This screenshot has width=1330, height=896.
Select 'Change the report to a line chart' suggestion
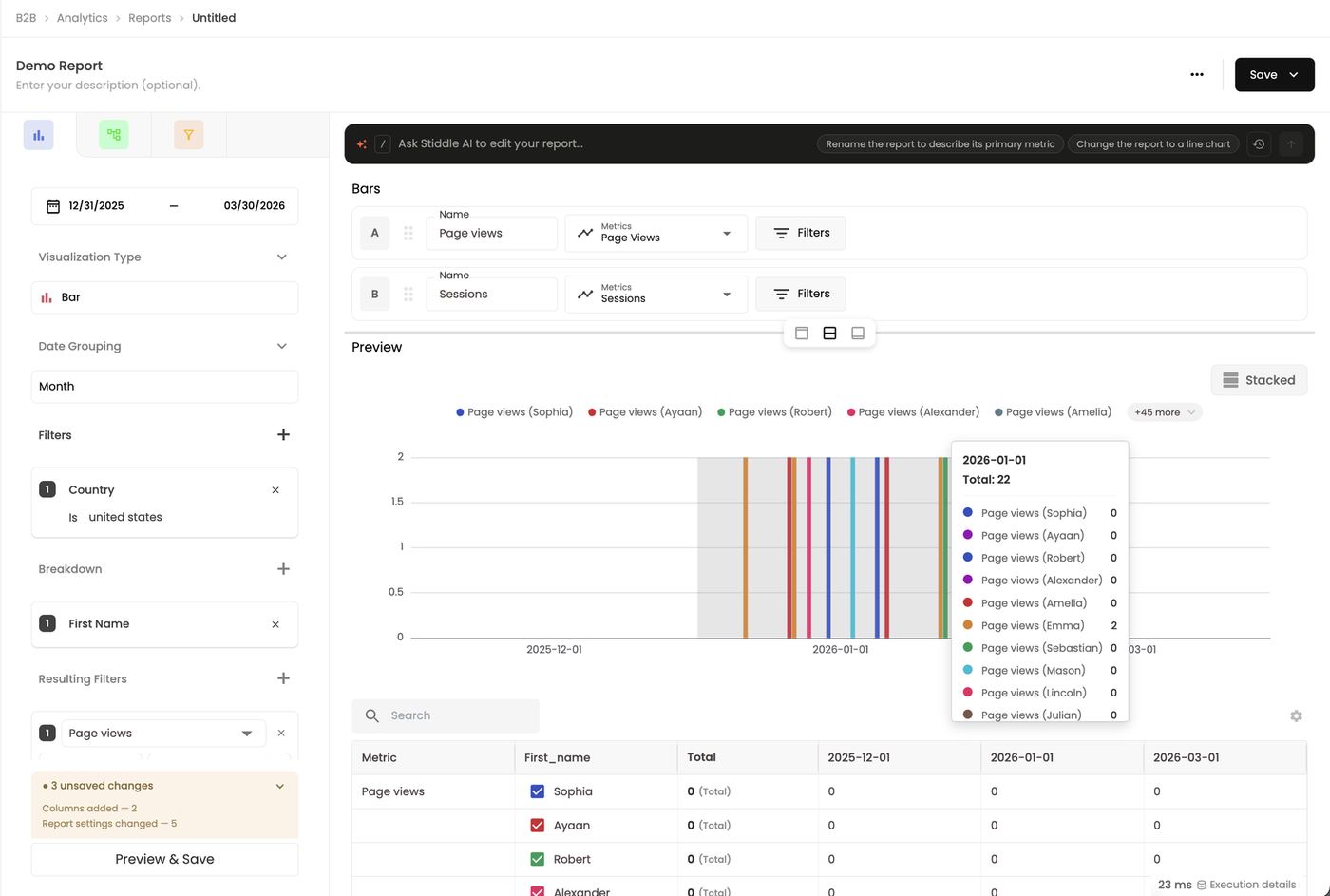point(1152,144)
